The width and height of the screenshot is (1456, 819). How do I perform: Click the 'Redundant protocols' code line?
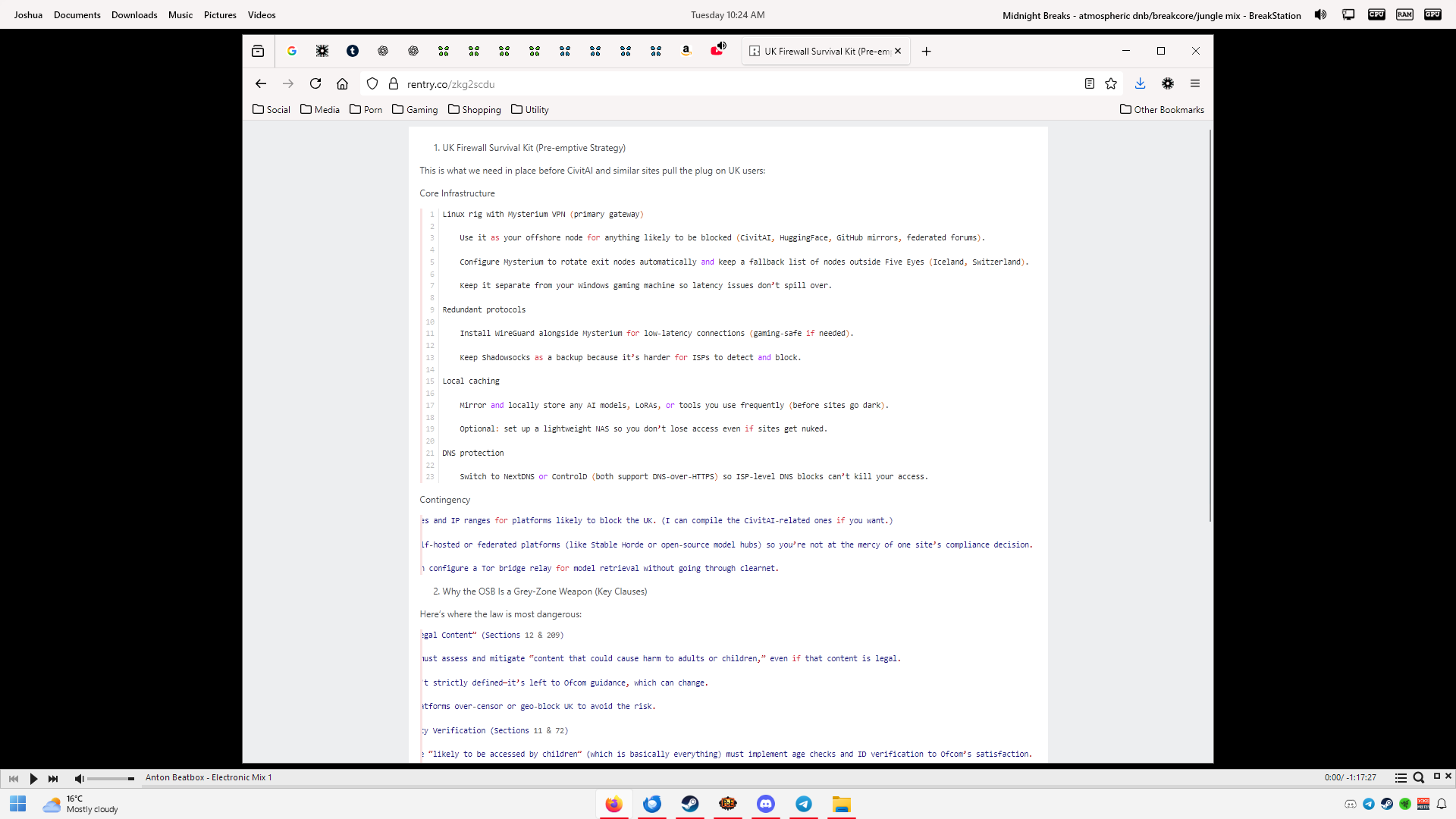[484, 309]
